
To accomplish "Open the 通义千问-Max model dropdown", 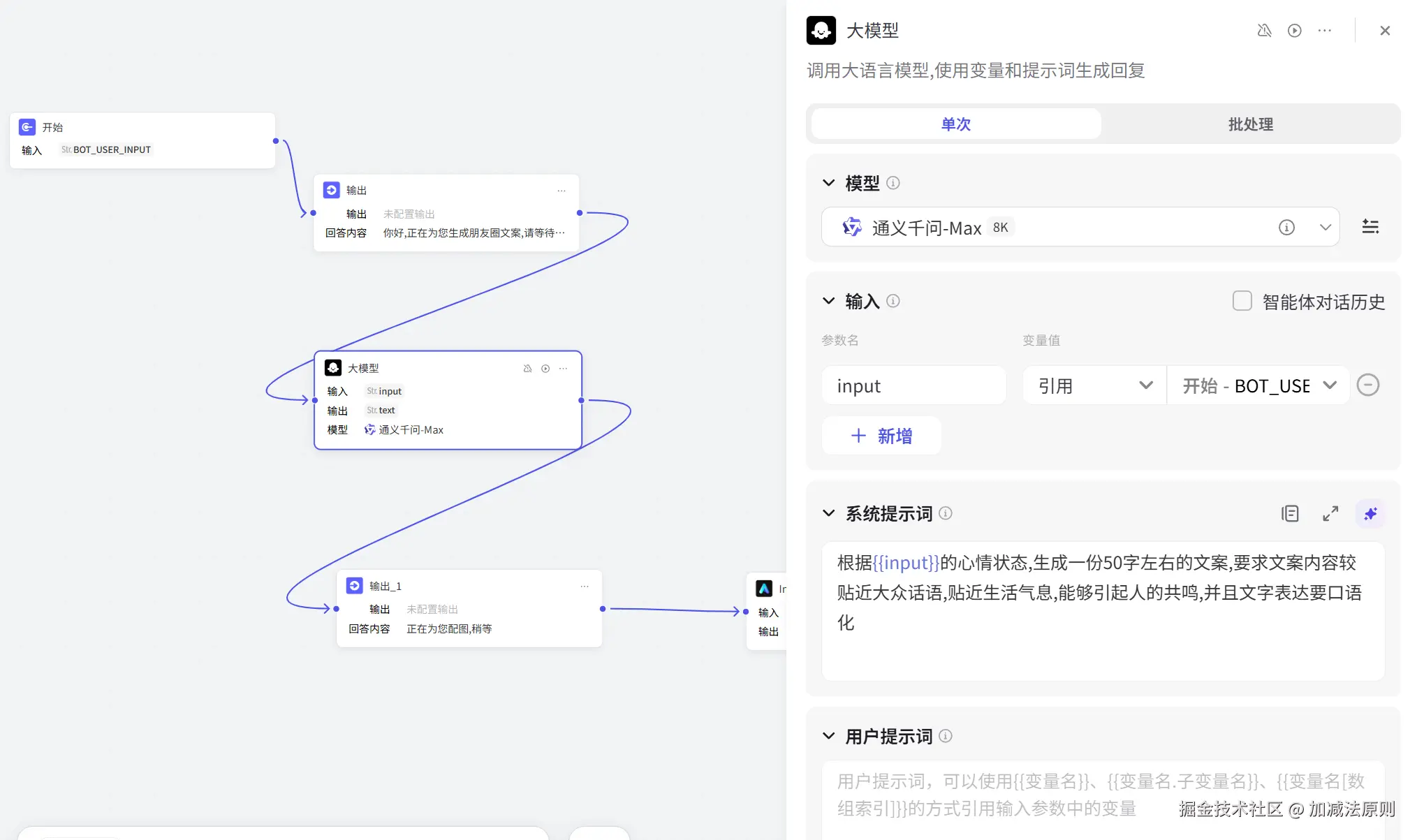I will (1325, 227).
